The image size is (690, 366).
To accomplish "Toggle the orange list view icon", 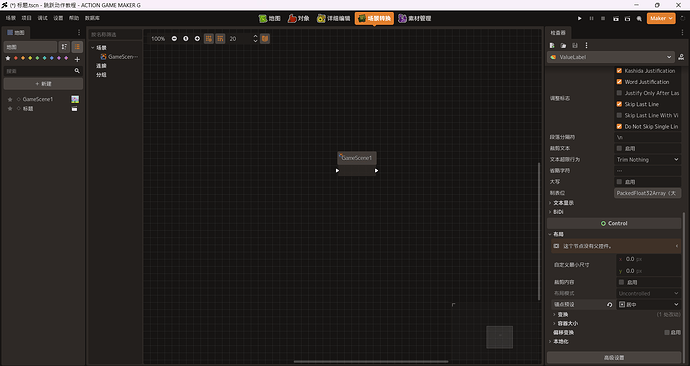I will [x=77, y=47].
